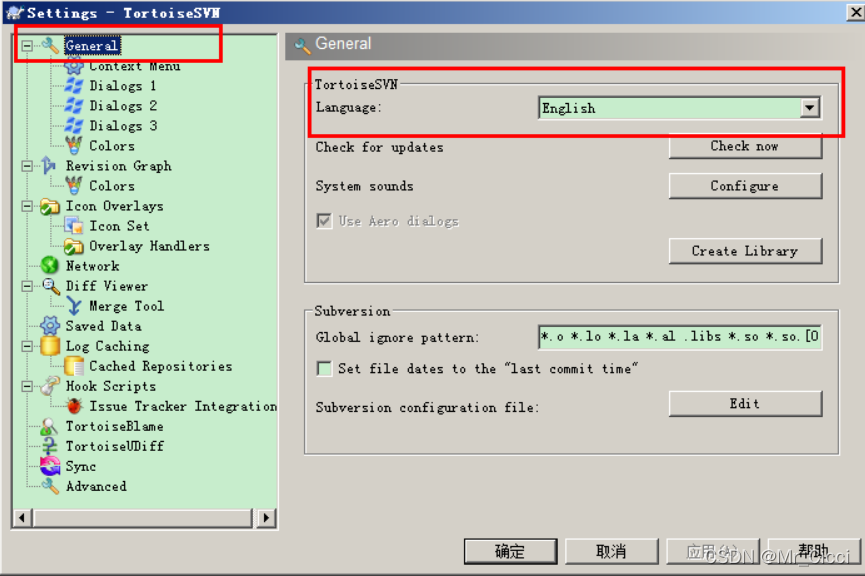Image resolution: width=865 pixels, height=576 pixels.
Task: Click the Advanced wrench icon
Action: (x=50, y=487)
